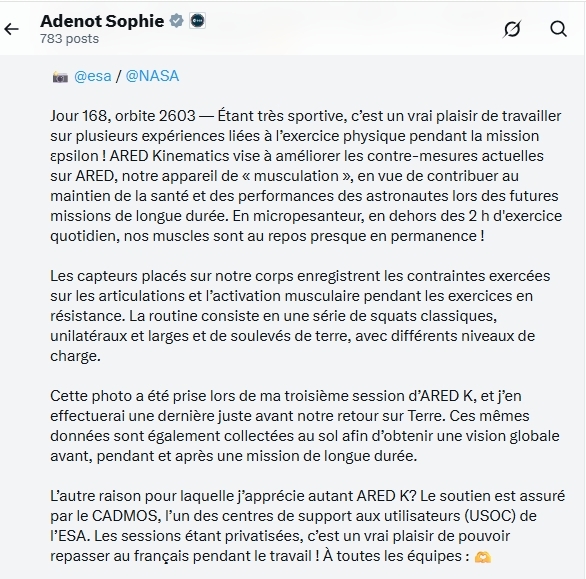This screenshot has width=586, height=579.
Task: Click the paragraph starting L'autre raison
Action: [x=308, y=526]
